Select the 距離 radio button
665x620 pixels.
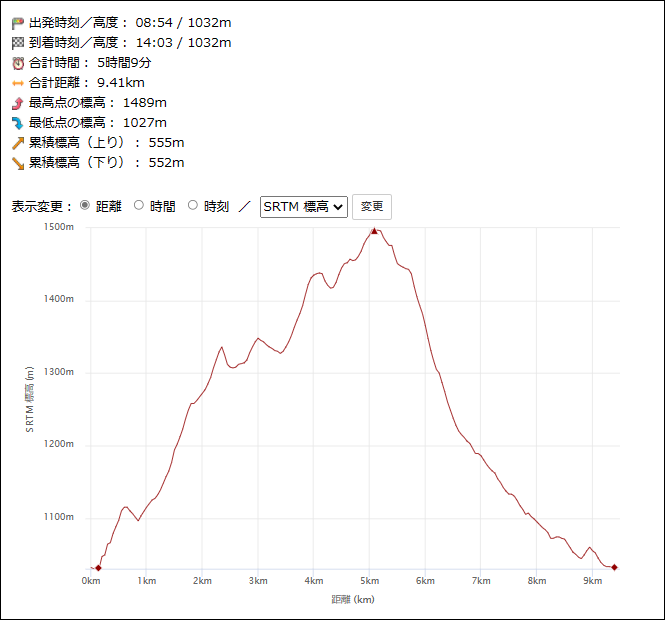coord(84,206)
